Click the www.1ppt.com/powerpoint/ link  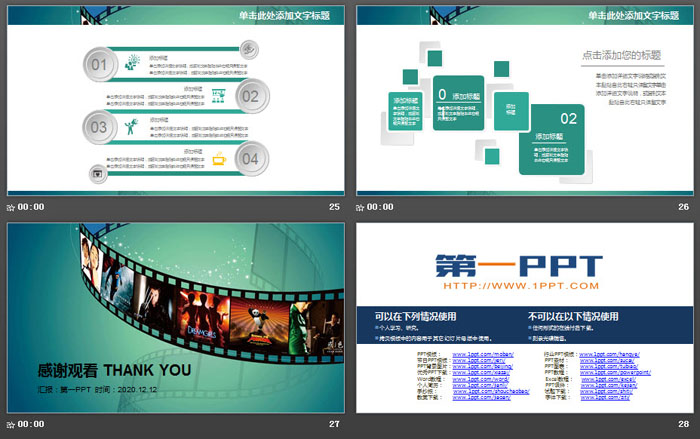point(615,372)
